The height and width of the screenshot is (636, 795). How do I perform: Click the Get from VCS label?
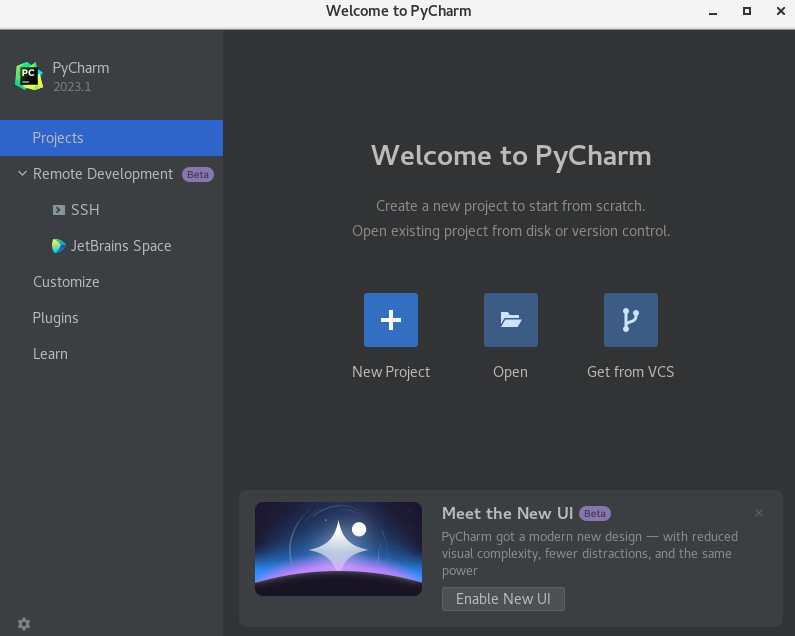click(631, 372)
